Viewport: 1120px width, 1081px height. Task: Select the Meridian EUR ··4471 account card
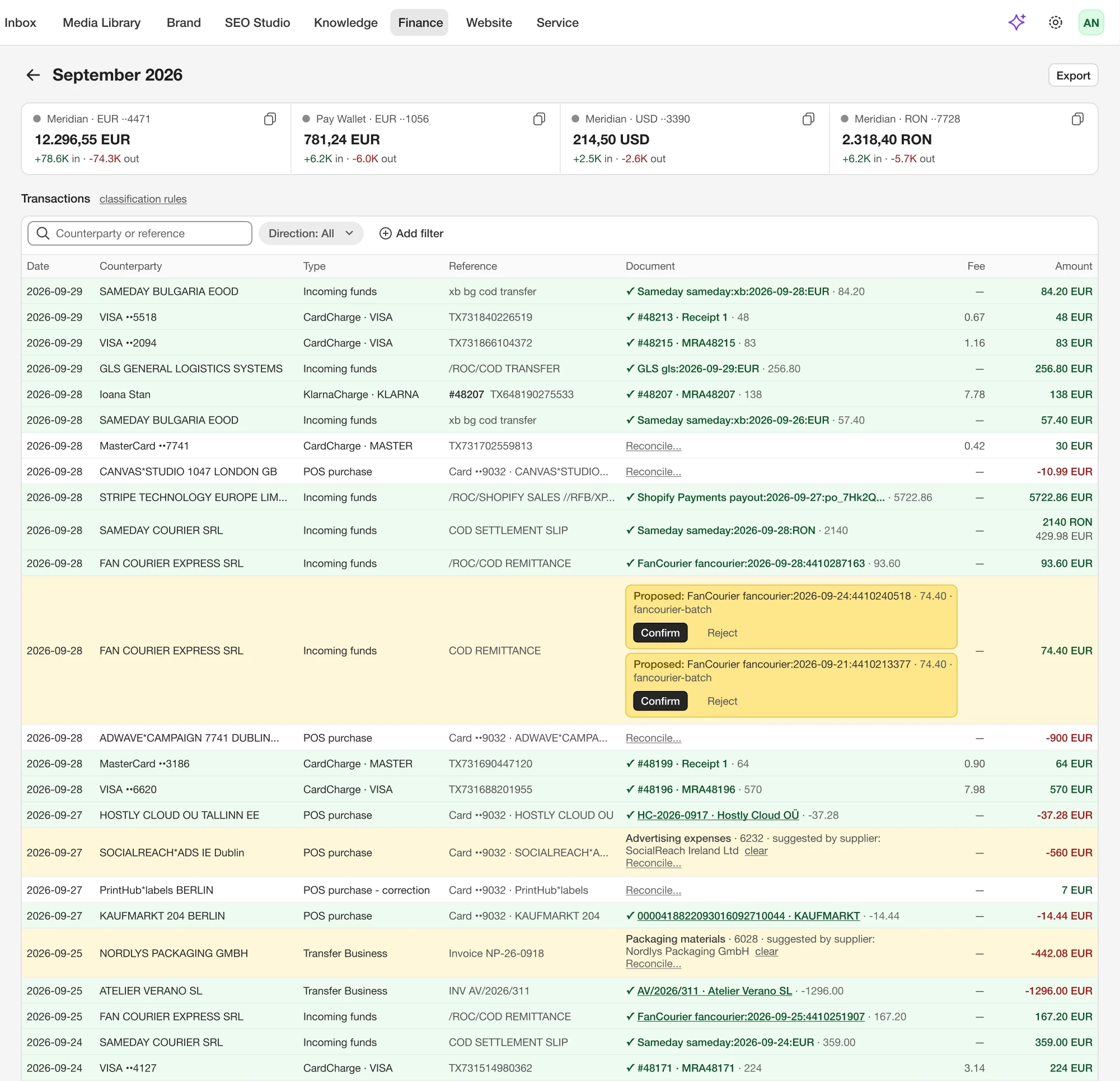[156, 139]
